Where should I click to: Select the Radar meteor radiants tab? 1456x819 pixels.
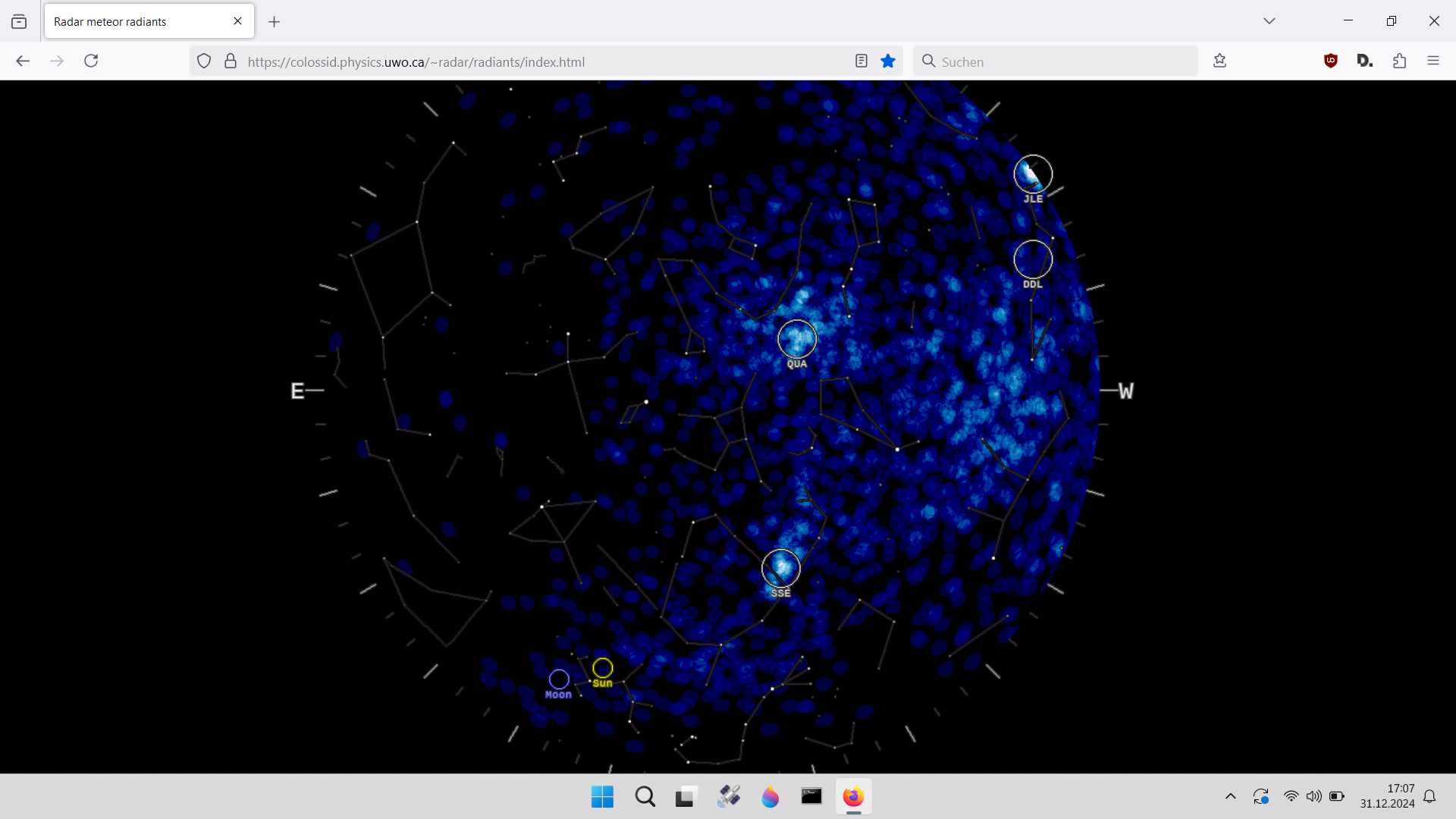149,21
